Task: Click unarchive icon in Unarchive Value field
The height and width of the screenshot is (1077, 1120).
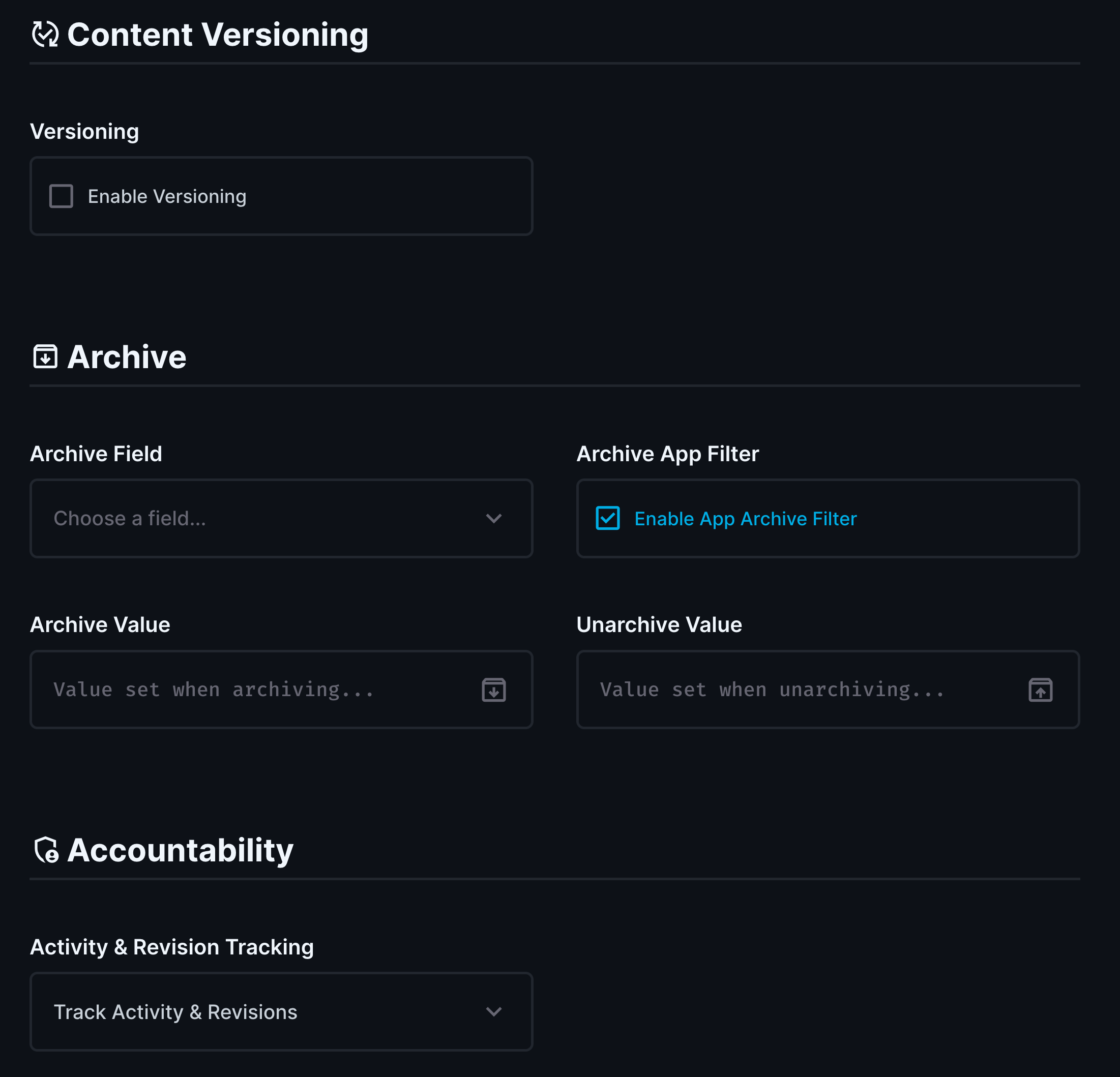Action: [1040, 690]
